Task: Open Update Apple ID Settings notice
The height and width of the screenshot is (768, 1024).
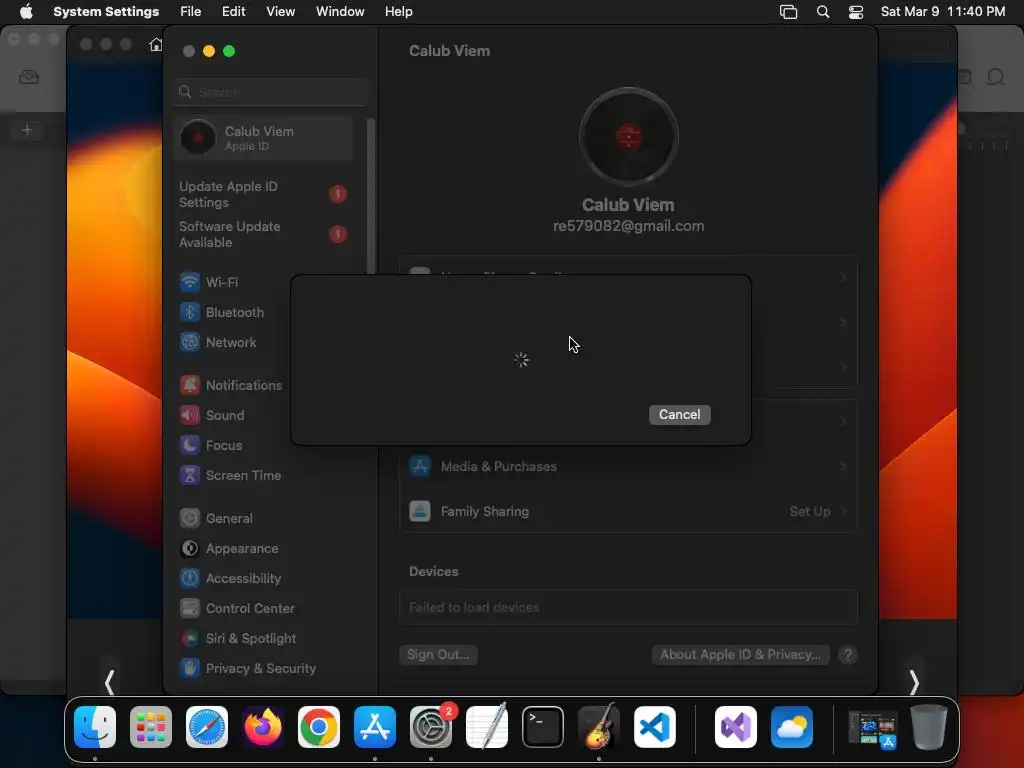Action: tap(263, 194)
